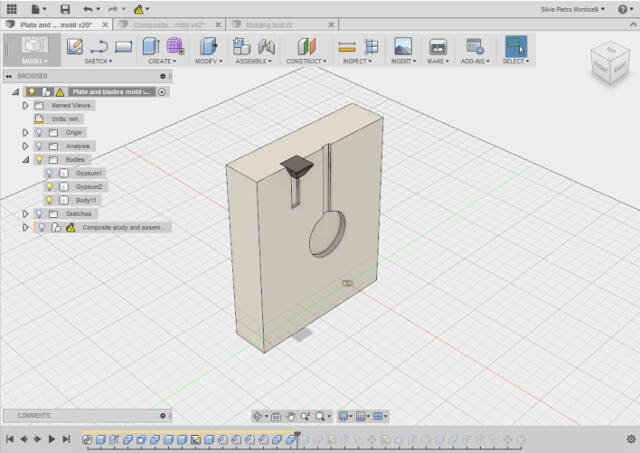Click the Add-Ins scripts icon
This screenshot has height=453, width=640.
[475, 46]
